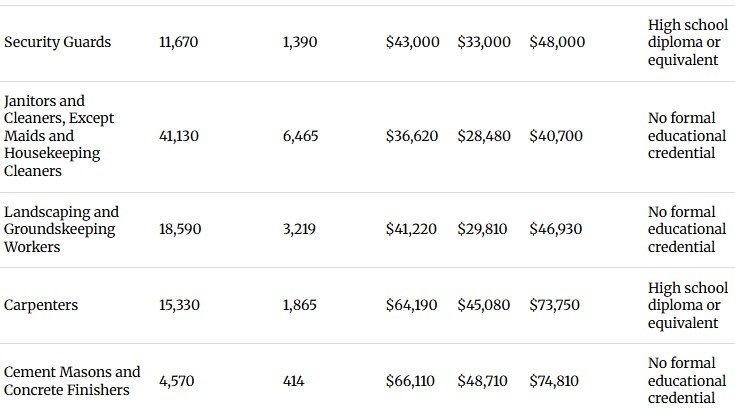Click the Landscaping and Groundskeeping Workers cell
Screen dimensions: 735x410
[62, 229]
